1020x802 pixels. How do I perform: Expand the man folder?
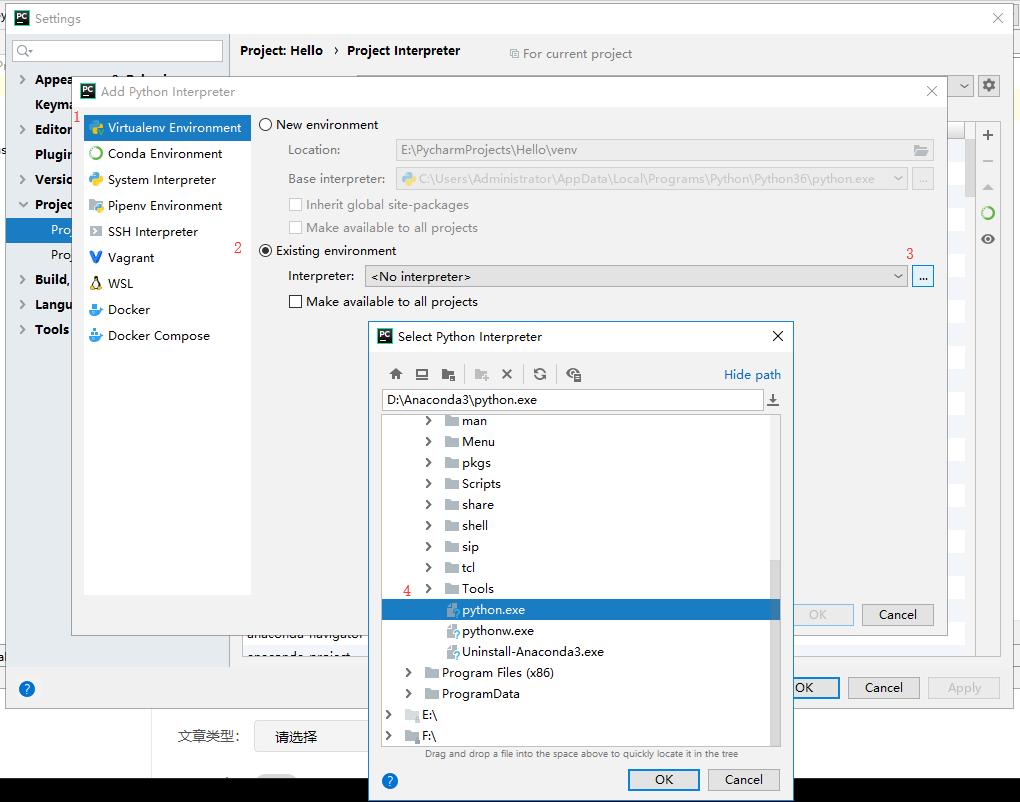click(x=428, y=421)
